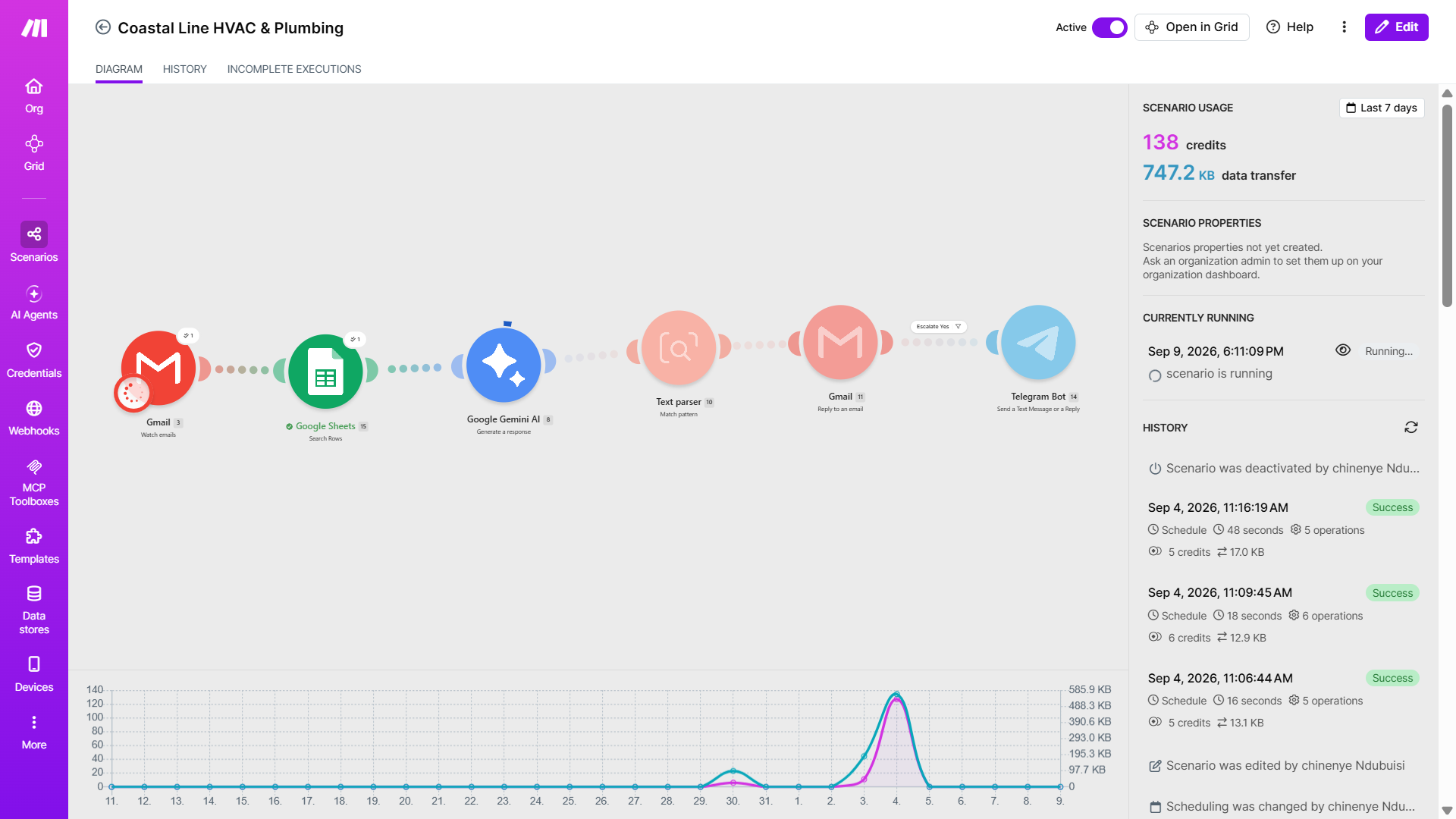Click the scrollbar down arrow
This screenshot has height=819, width=1456.
point(1447,811)
